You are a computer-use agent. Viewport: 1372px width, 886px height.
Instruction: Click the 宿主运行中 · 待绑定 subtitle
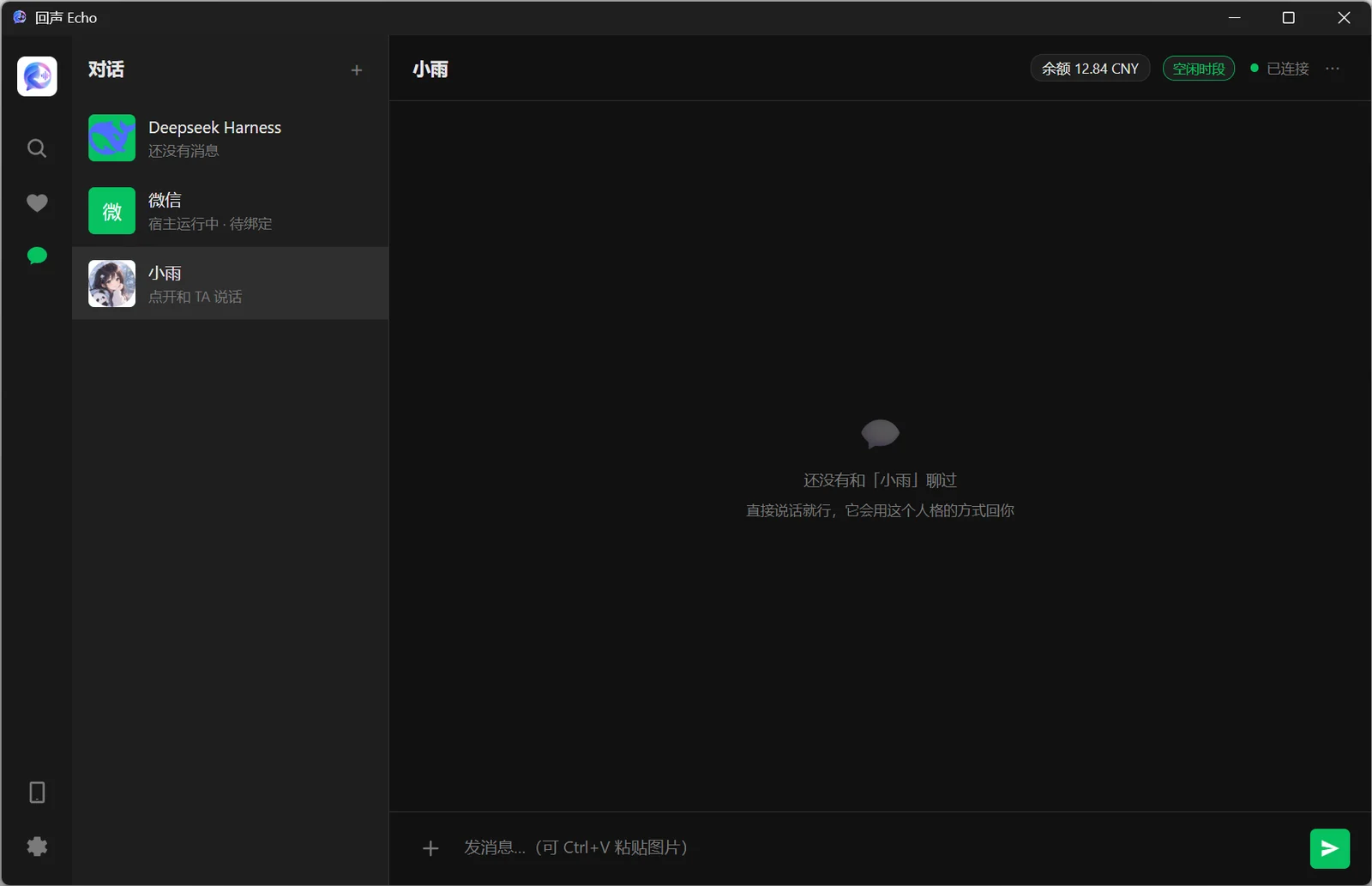210,224
